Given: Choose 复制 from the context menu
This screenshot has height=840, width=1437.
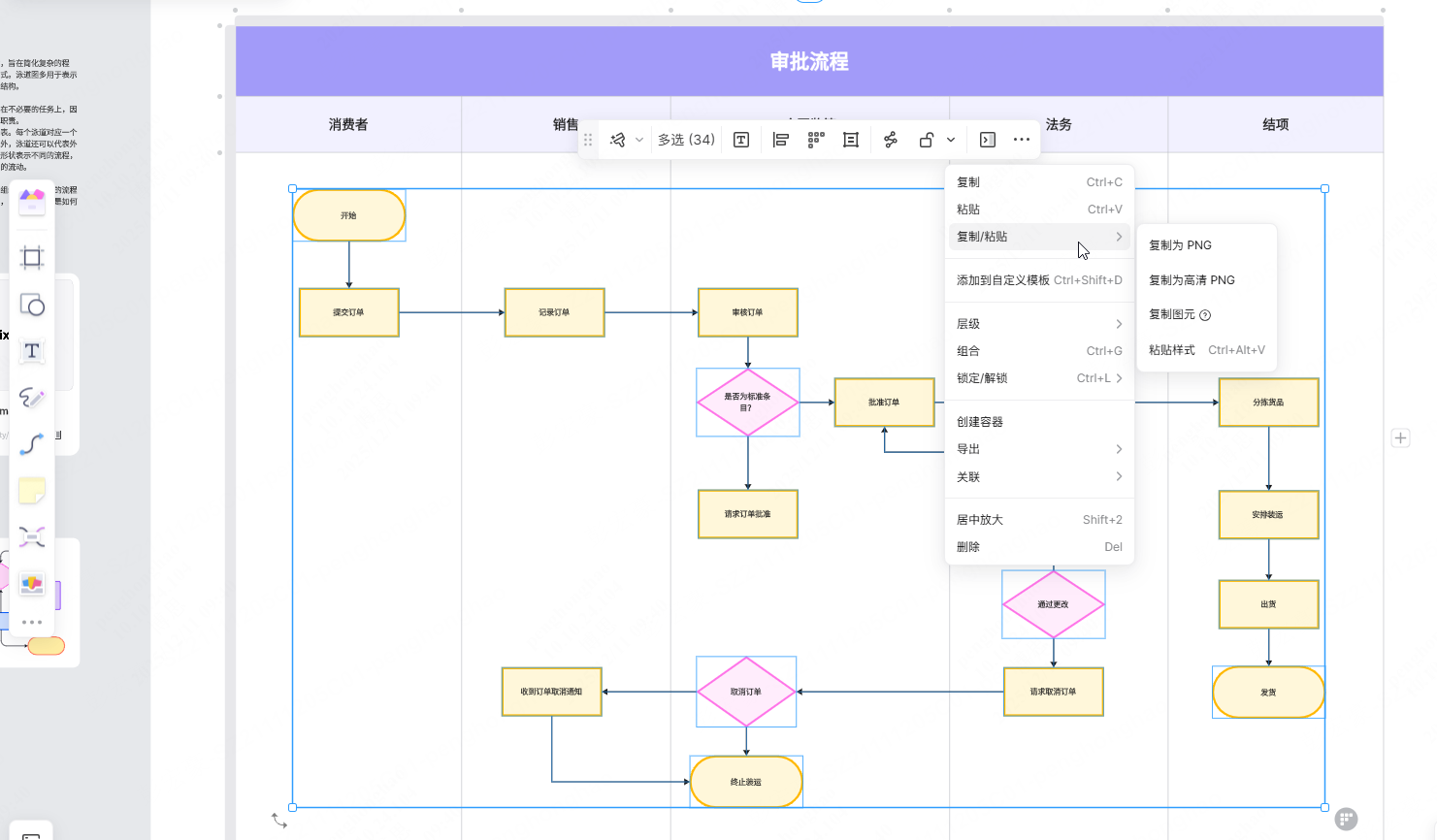Looking at the screenshot, I should pyautogui.click(x=1039, y=182).
